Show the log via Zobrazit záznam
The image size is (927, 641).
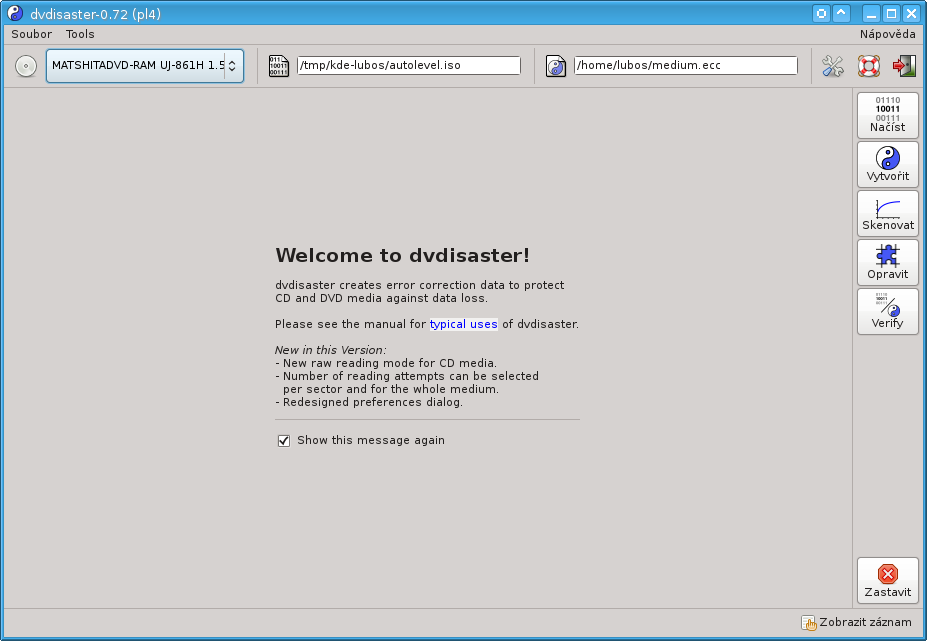coord(857,622)
